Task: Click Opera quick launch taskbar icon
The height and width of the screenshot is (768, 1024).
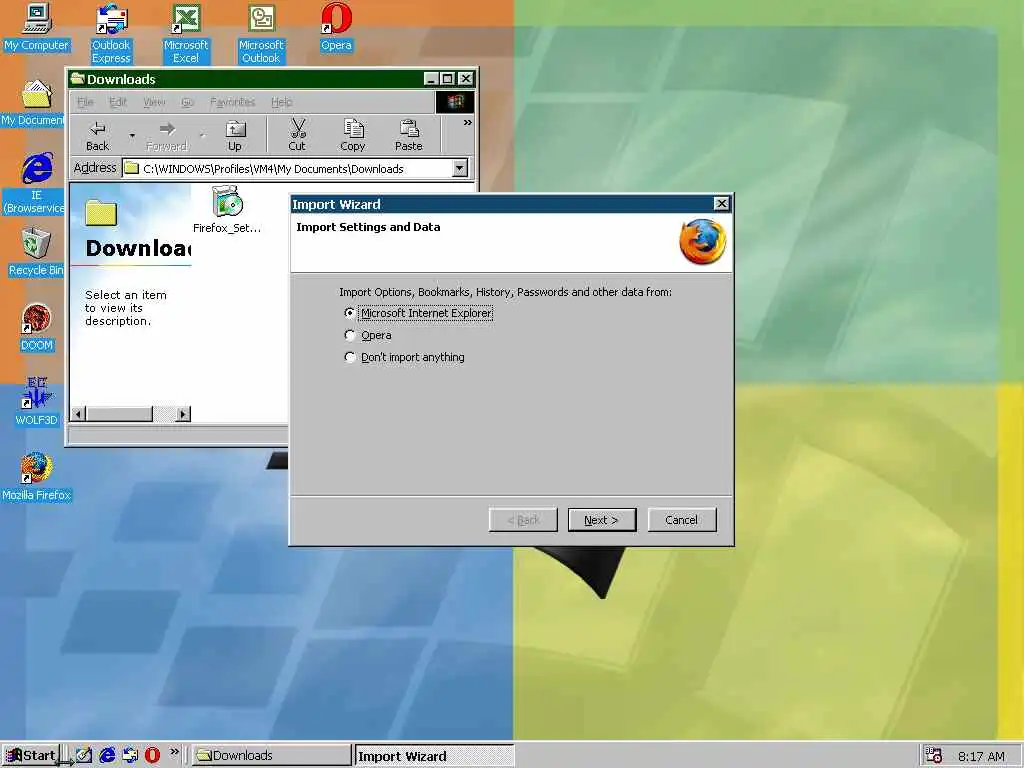Action: click(x=152, y=755)
